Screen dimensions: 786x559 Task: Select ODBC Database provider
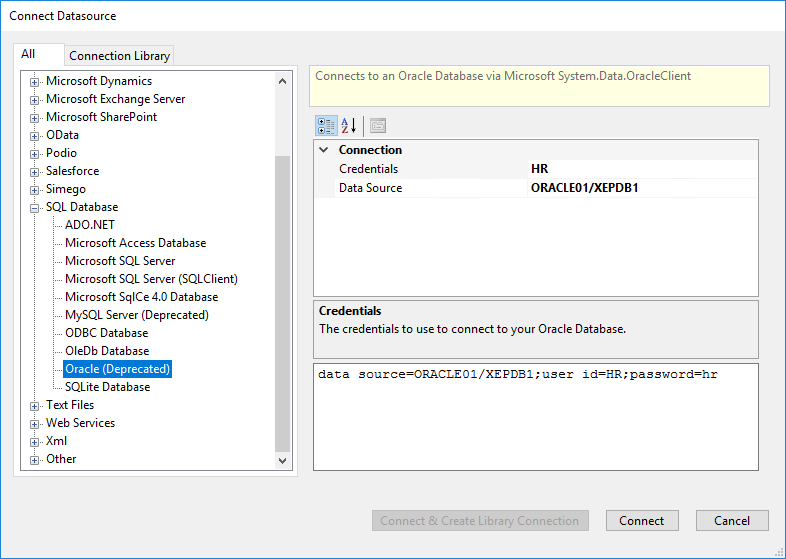(x=106, y=333)
